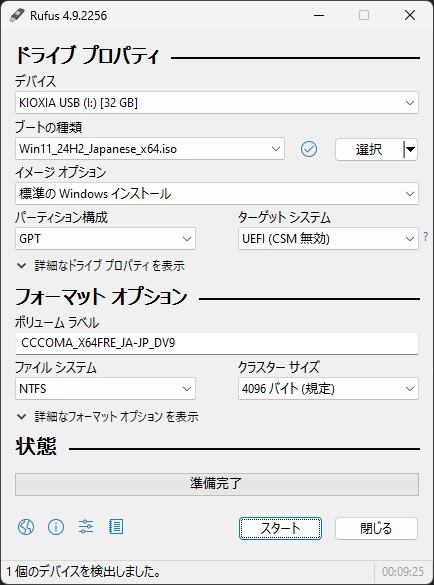Click the status text 1 個のデバイスを検出しました。
The image size is (434, 585).
coord(84,572)
